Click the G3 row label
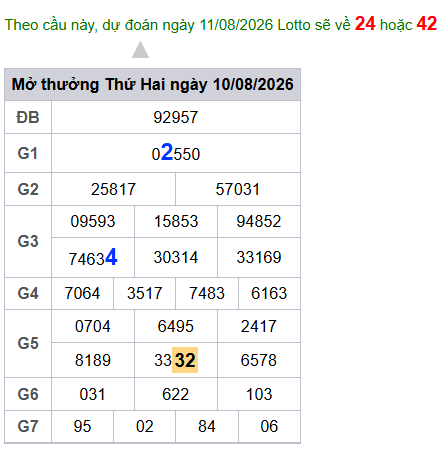The width and height of the screenshot is (443, 450). click(28, 241)
